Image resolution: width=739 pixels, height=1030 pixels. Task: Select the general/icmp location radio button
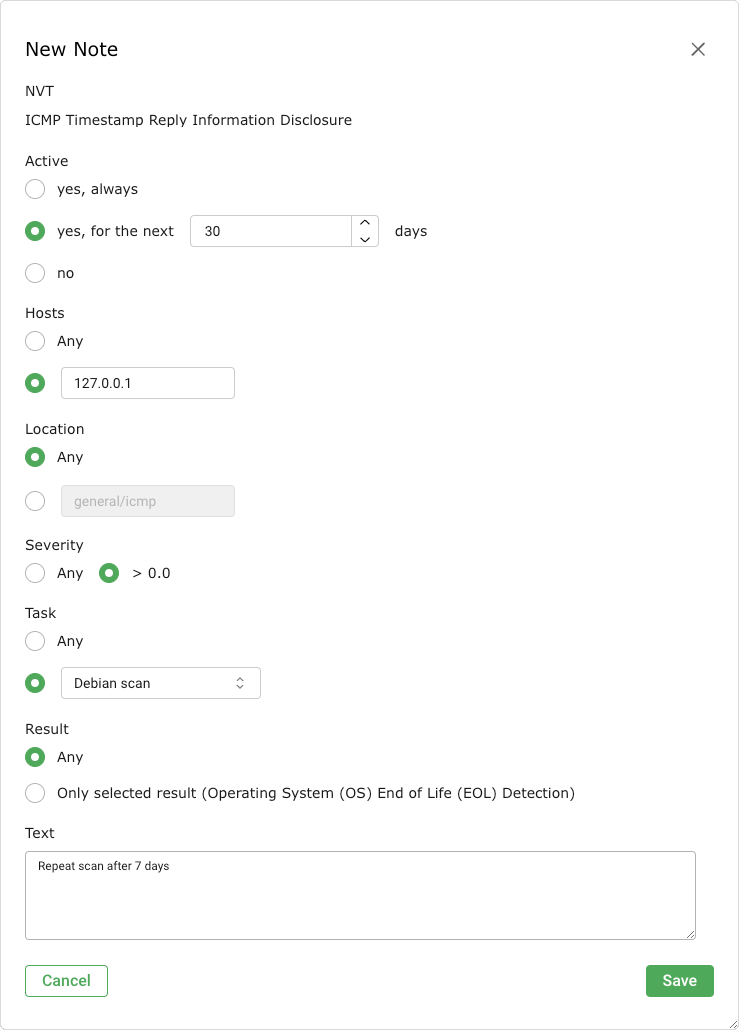35,501
